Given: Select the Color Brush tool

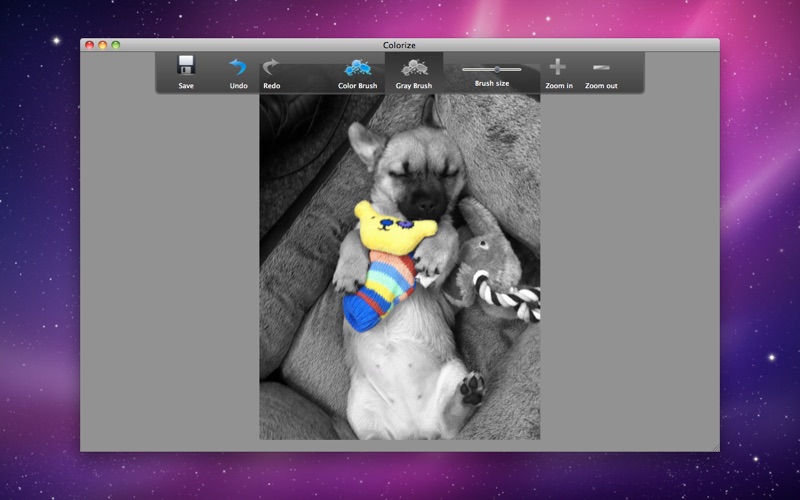Looking at the screenshot, I should pyautogui.click(x=357, y=69).
